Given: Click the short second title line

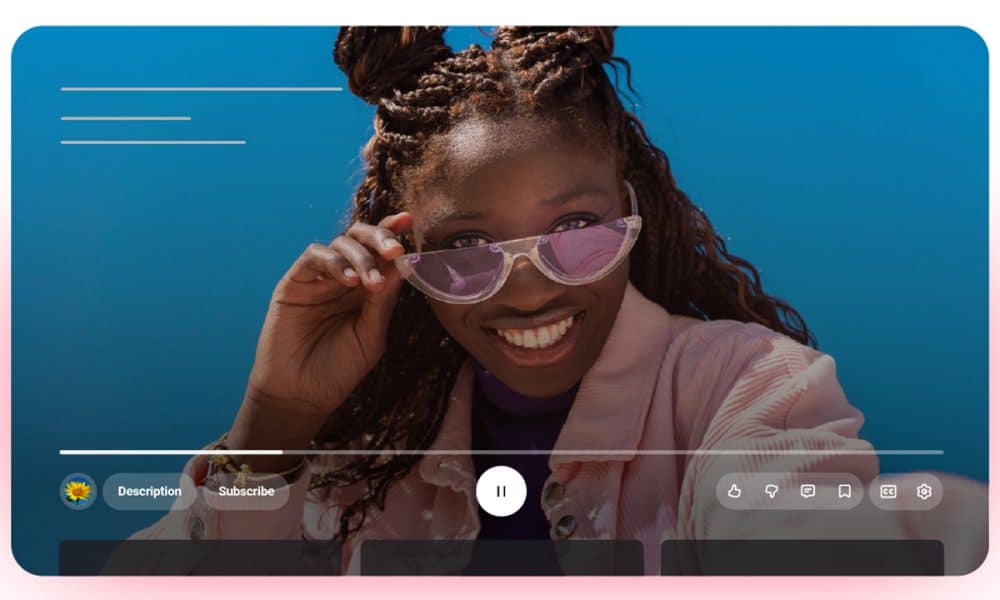Looking at the screenshot, I should [x=125, y=118].
